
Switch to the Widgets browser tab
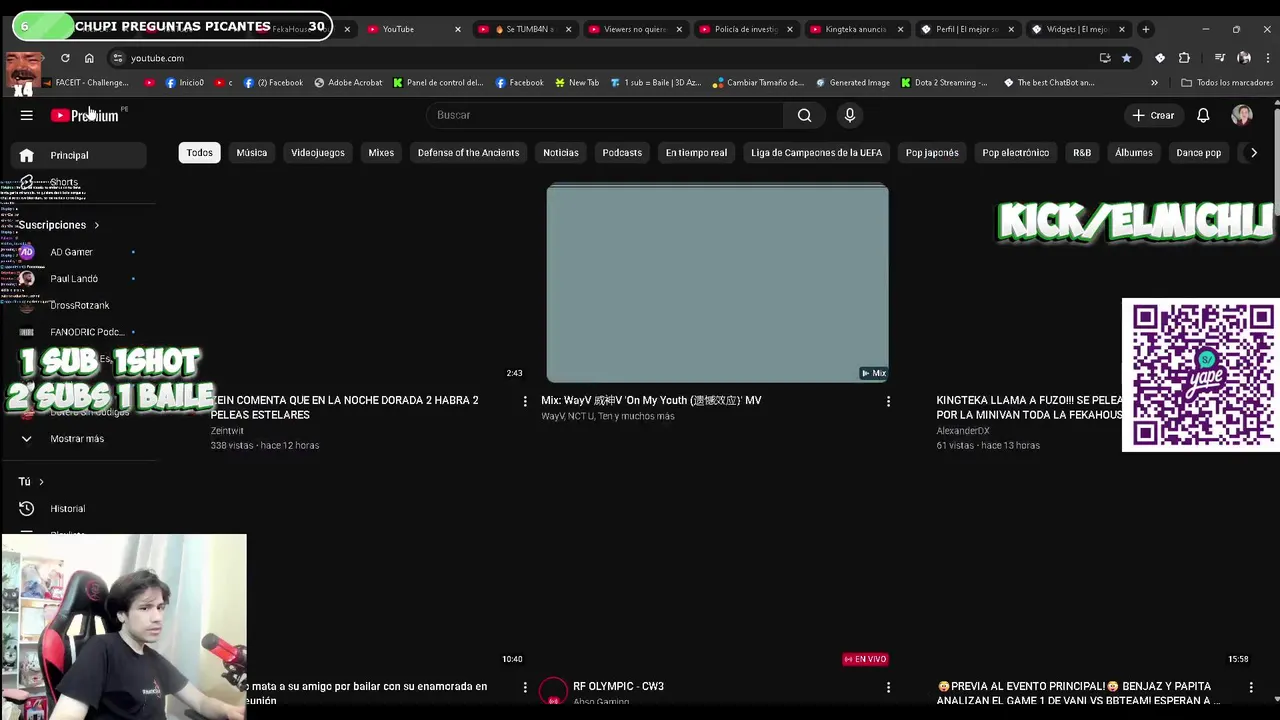[x=1078, y=29]
